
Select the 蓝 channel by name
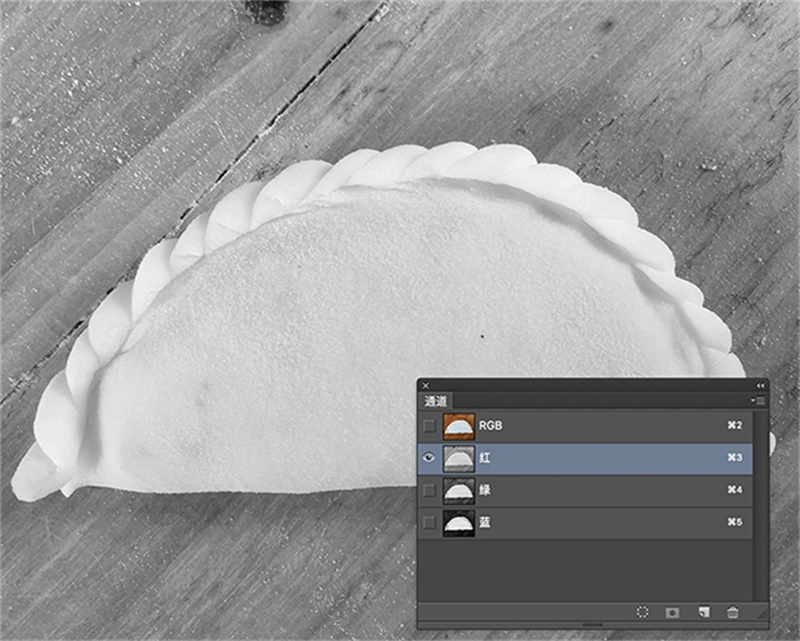pos(485,523)
